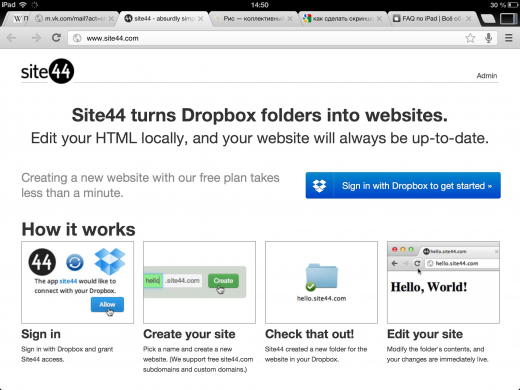This screenshot has width=520, height=390.
Task: Close the FAQ по iPad tab
Action: tap(469, 19)
